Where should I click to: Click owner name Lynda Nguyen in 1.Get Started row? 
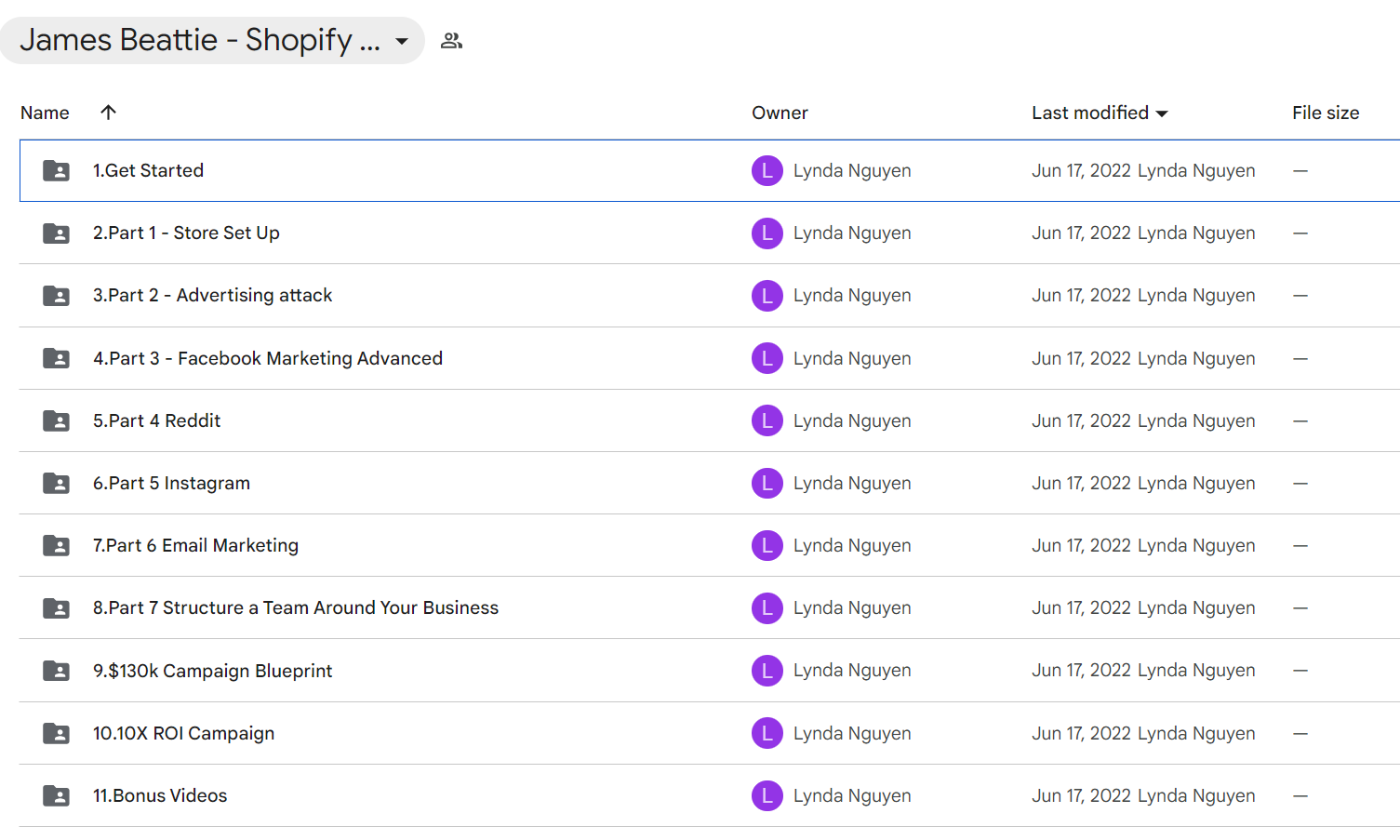click(x=852, y=170)
